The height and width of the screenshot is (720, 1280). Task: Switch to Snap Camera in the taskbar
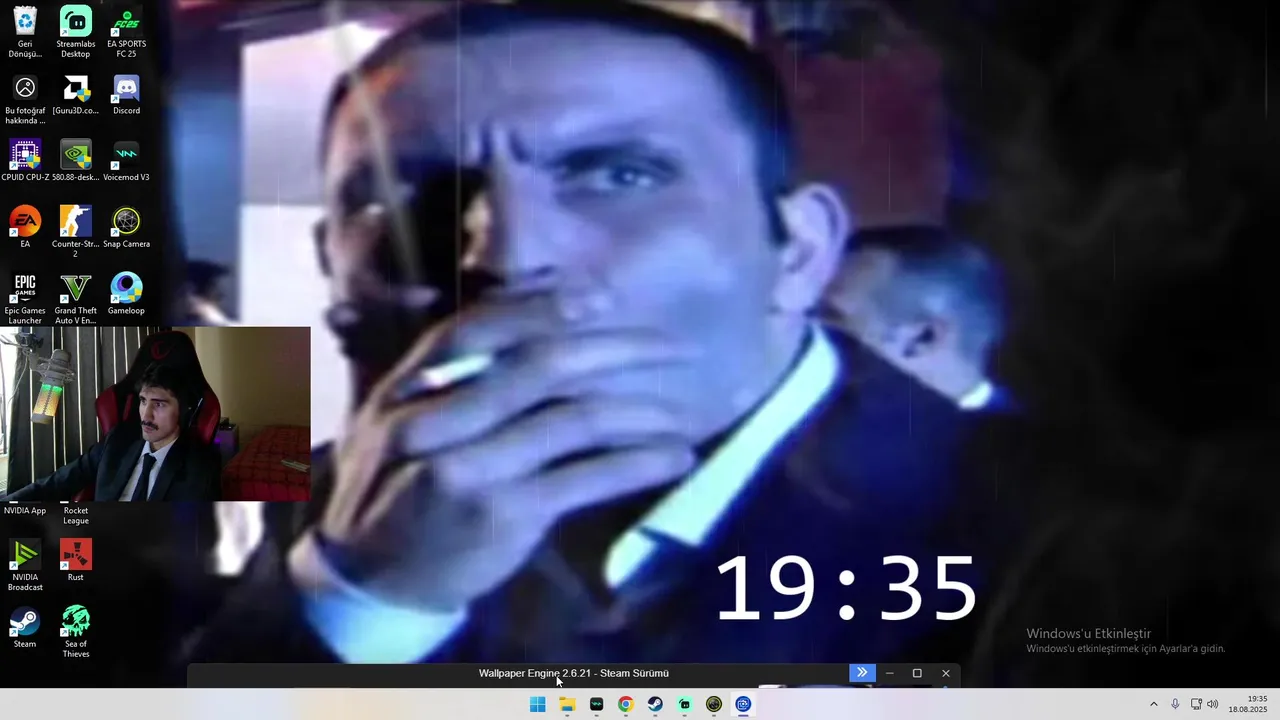[x=714, y=704]
